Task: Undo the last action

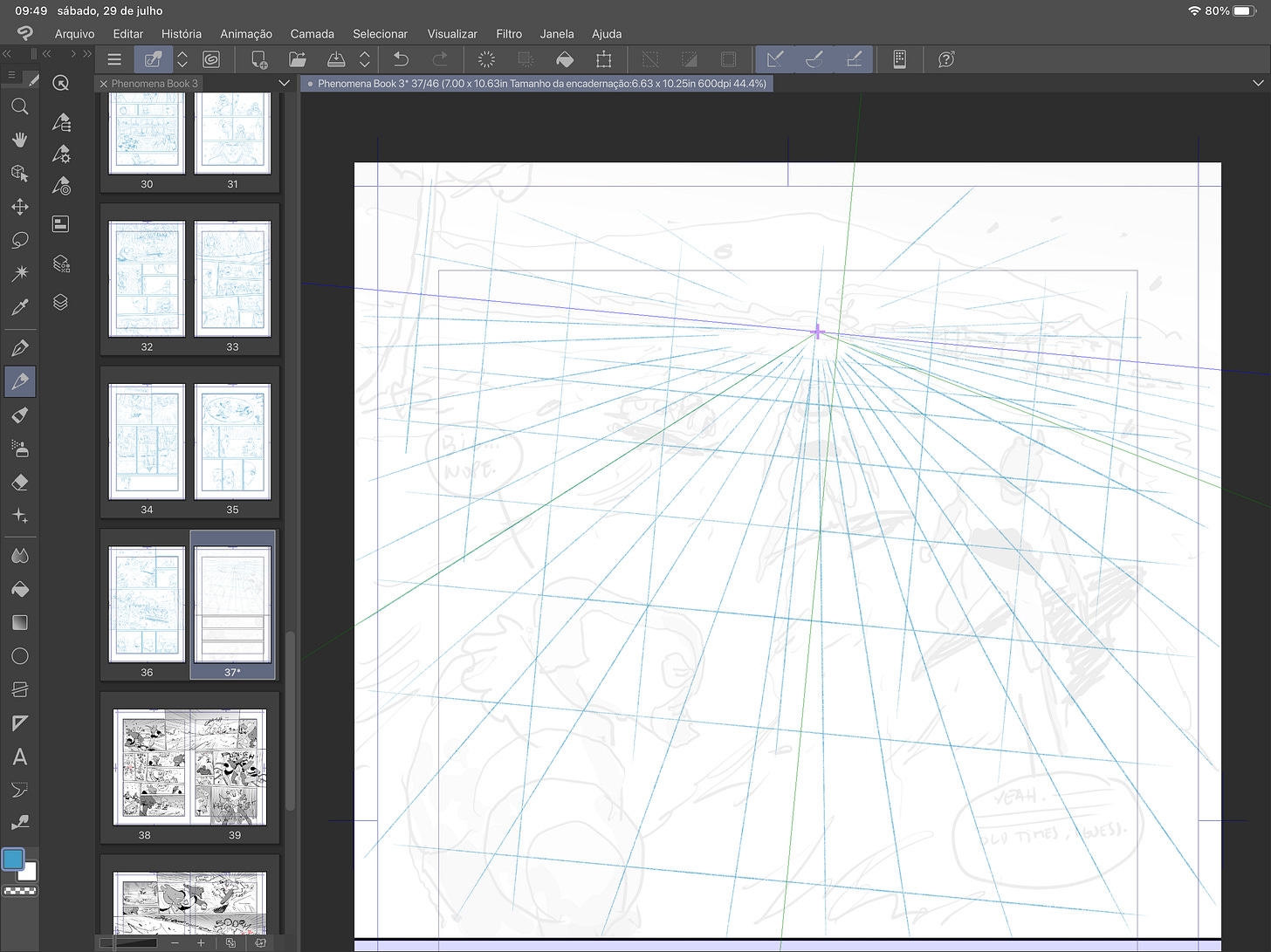Action: pyautogui.click(x=401, y=59)
